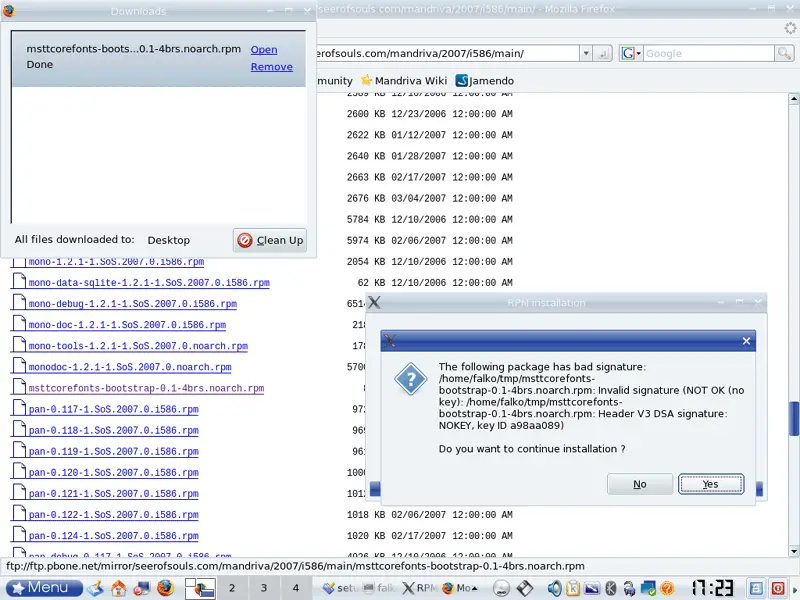Open pan-0.122-1.SoS.2007.0.i586.rpm link

click(x=113, y=515)
